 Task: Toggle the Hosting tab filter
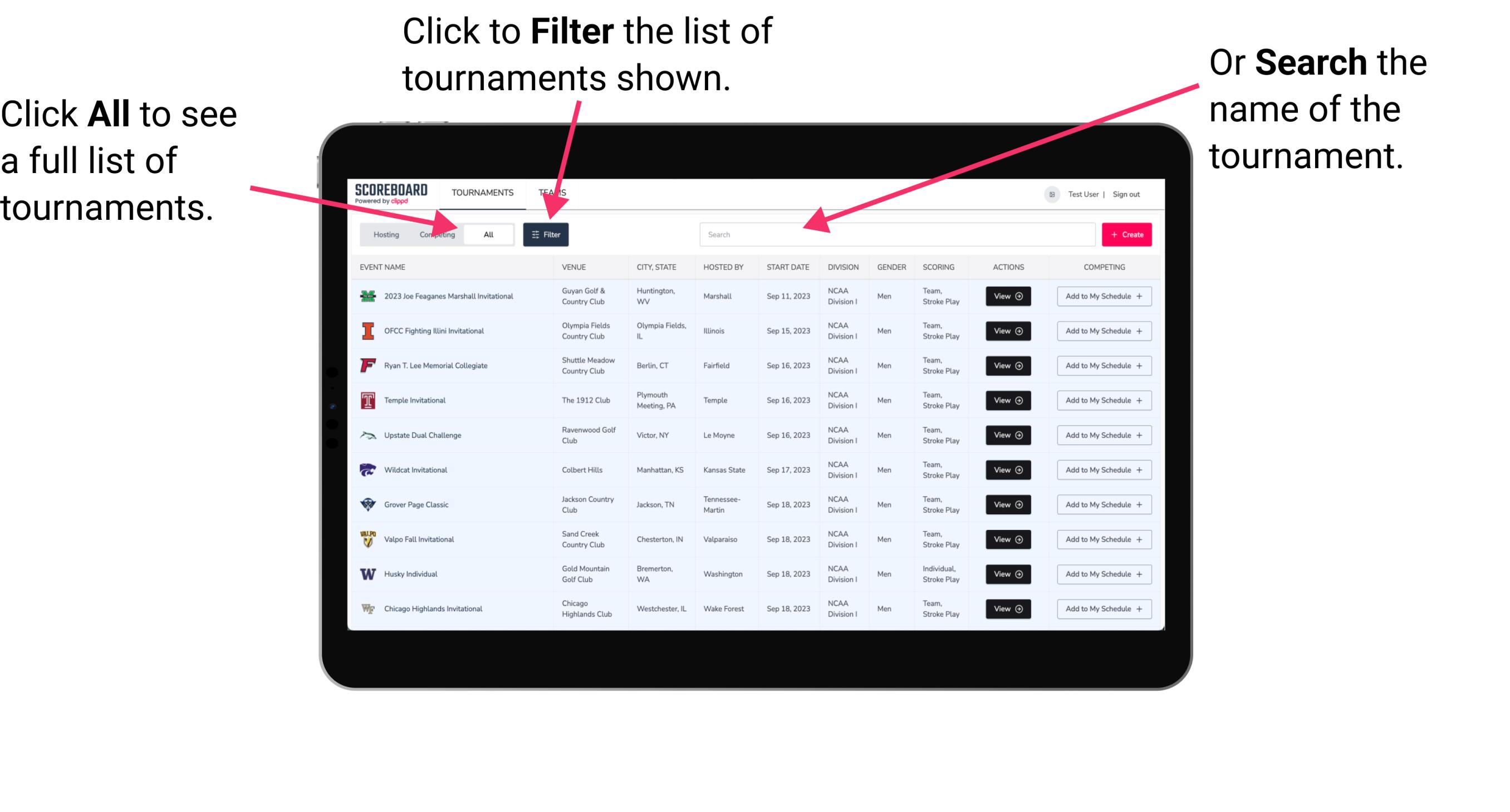pos(384,235)
